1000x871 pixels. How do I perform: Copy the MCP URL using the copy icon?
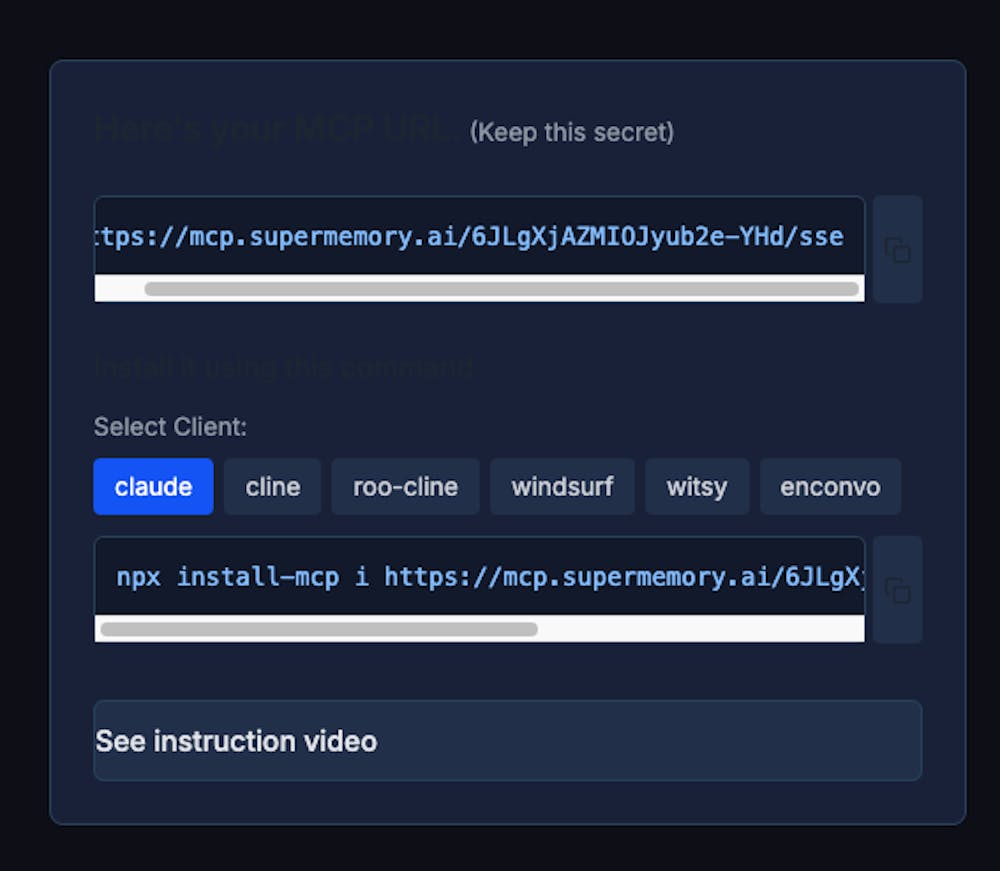[897, 249]
